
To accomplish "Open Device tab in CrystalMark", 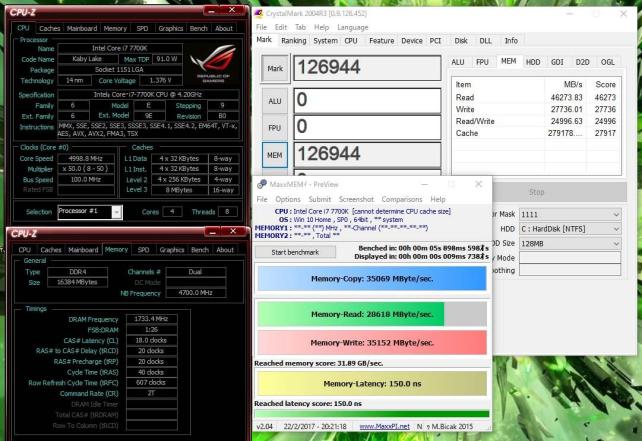I will click(411, 41).
